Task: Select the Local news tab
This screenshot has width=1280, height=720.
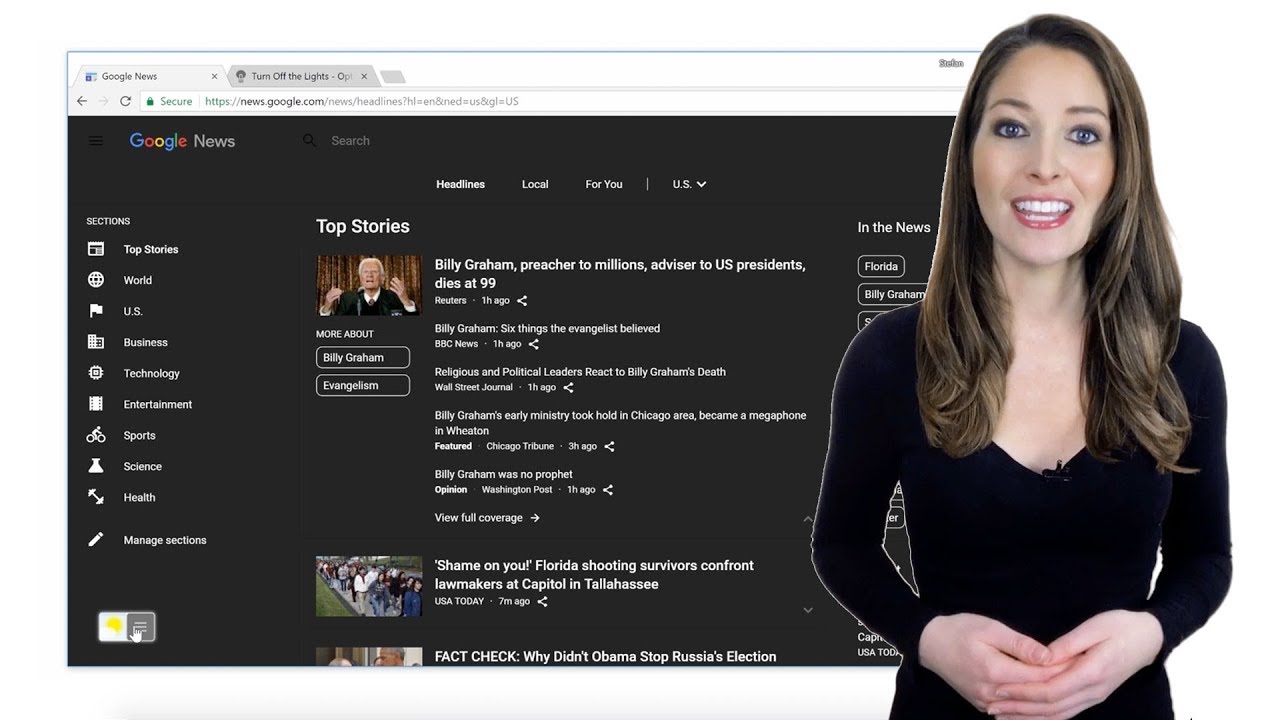Action: point(535,184)
